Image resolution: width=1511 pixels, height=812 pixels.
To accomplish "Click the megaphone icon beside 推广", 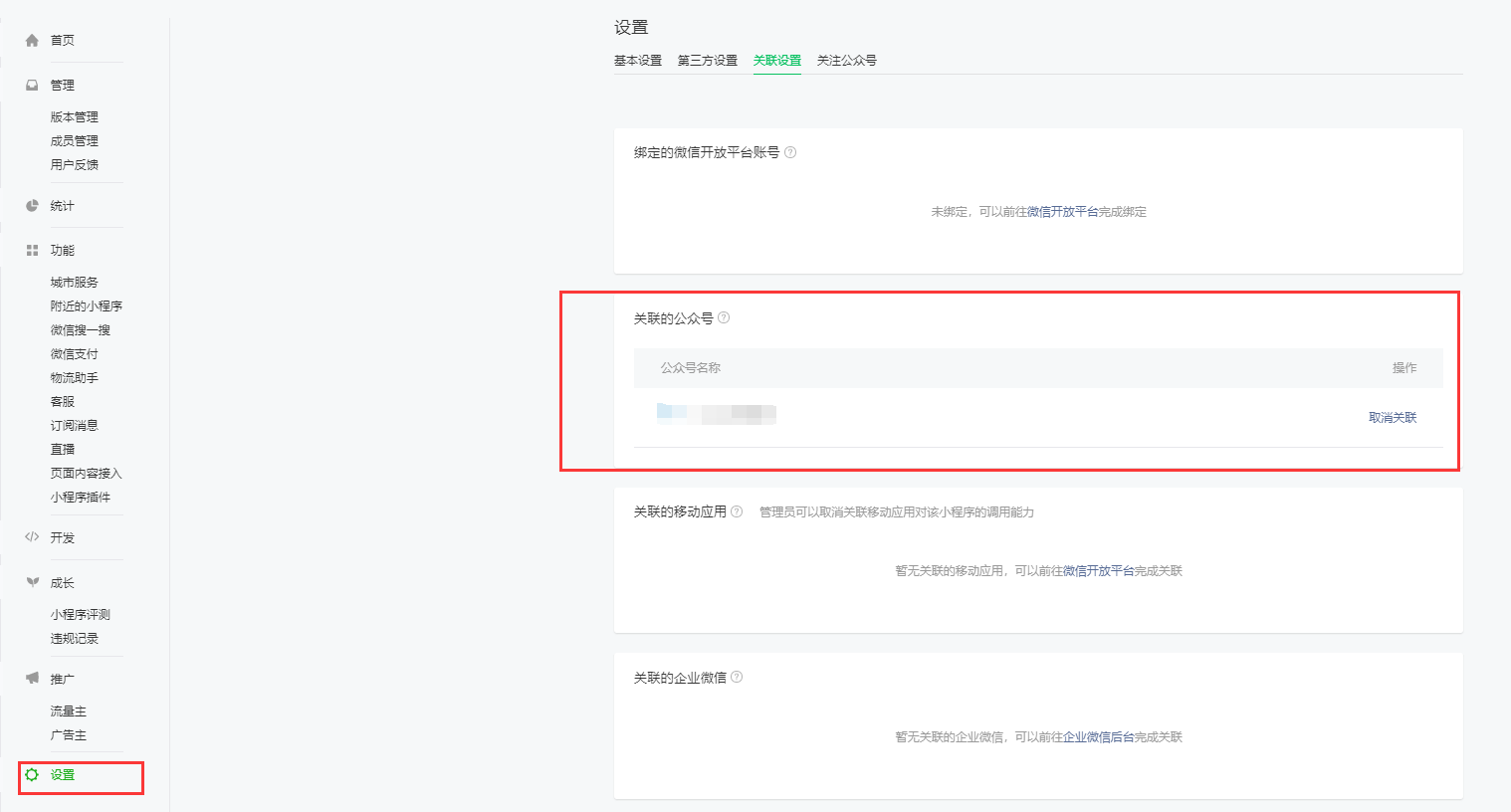I will click(32, 678).
